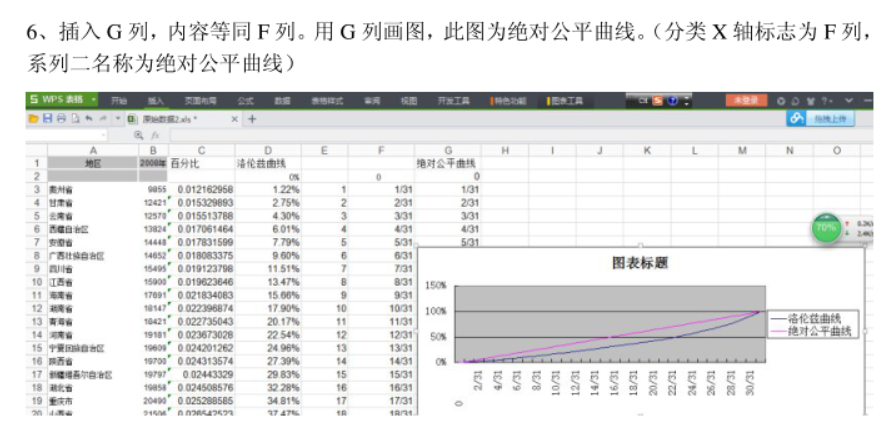
Task: Click into the formula bar
Action: pyautogui.click(x=520, y=135)
